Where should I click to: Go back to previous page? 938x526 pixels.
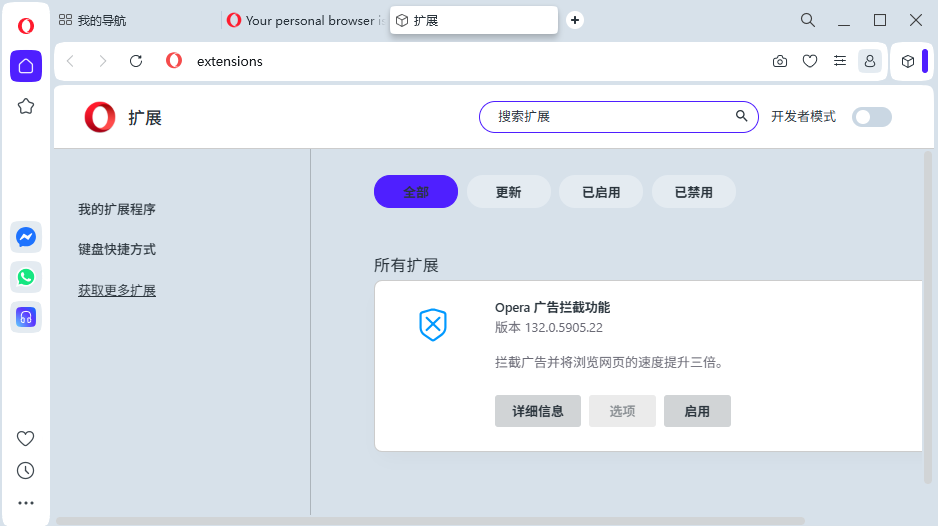[71, 61]
